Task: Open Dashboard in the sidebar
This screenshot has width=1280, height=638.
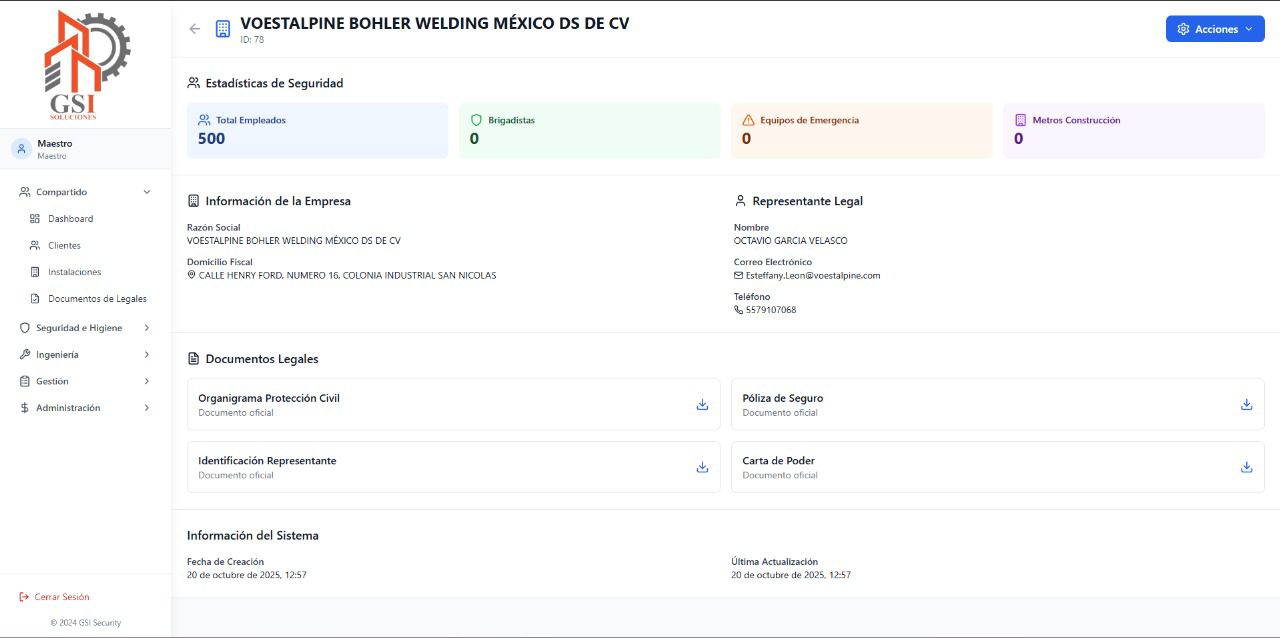Action: click(70, 219)
